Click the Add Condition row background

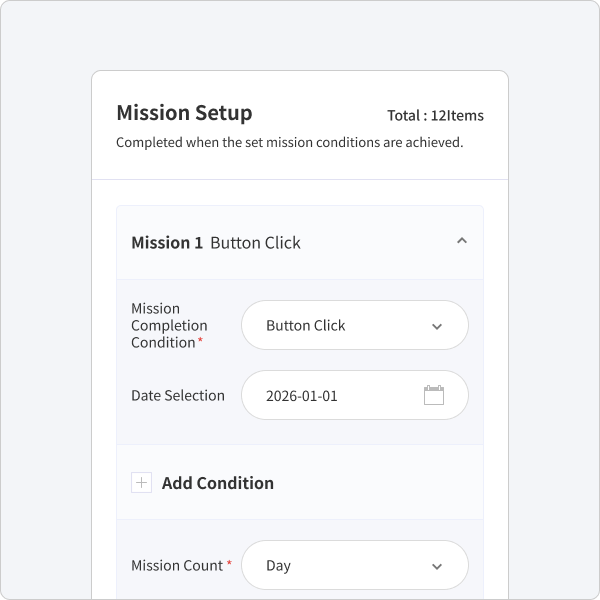click(300, 482)
